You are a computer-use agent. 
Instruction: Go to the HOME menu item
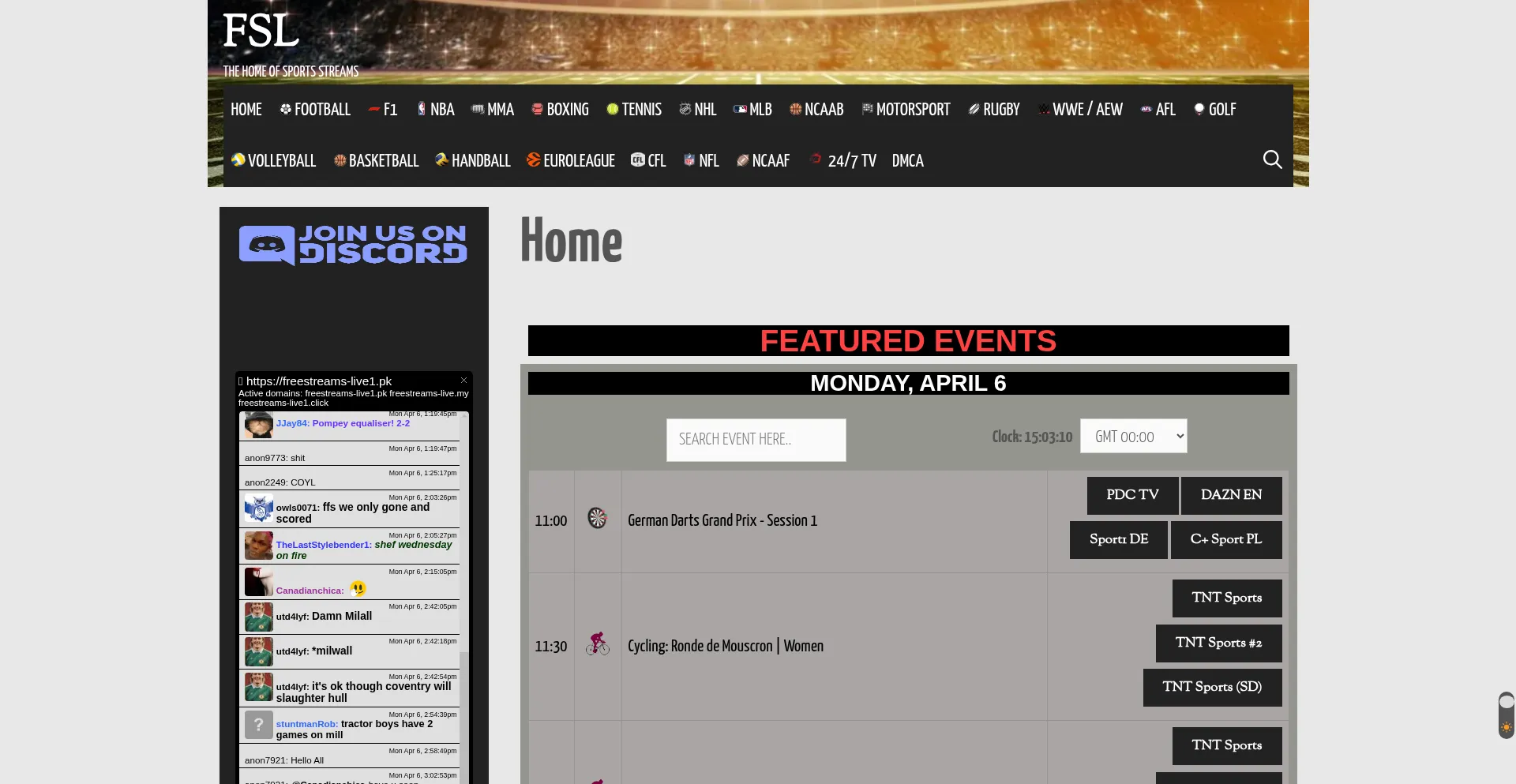tap(246, 110)
